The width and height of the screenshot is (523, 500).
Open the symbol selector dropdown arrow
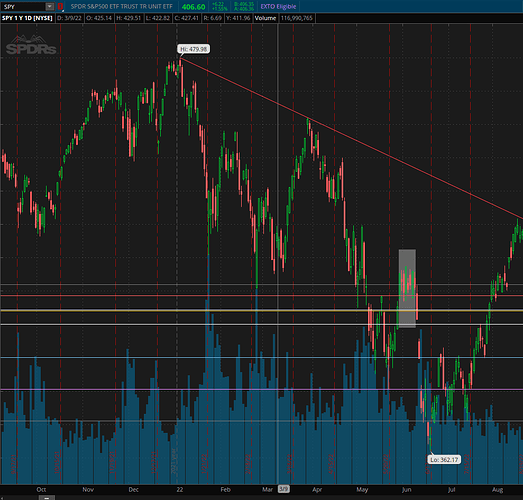(50, 6)
